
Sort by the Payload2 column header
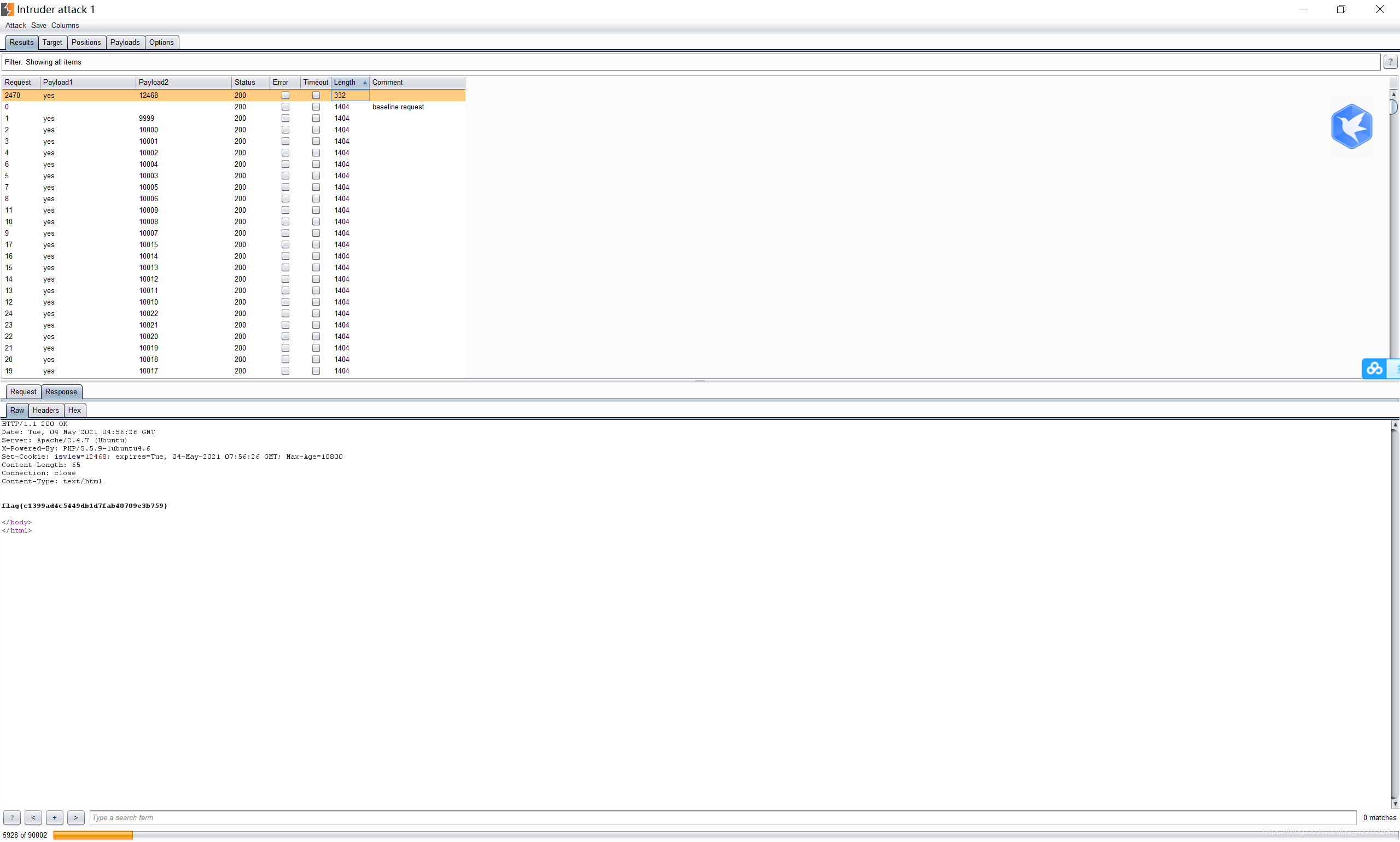[184, 82]
